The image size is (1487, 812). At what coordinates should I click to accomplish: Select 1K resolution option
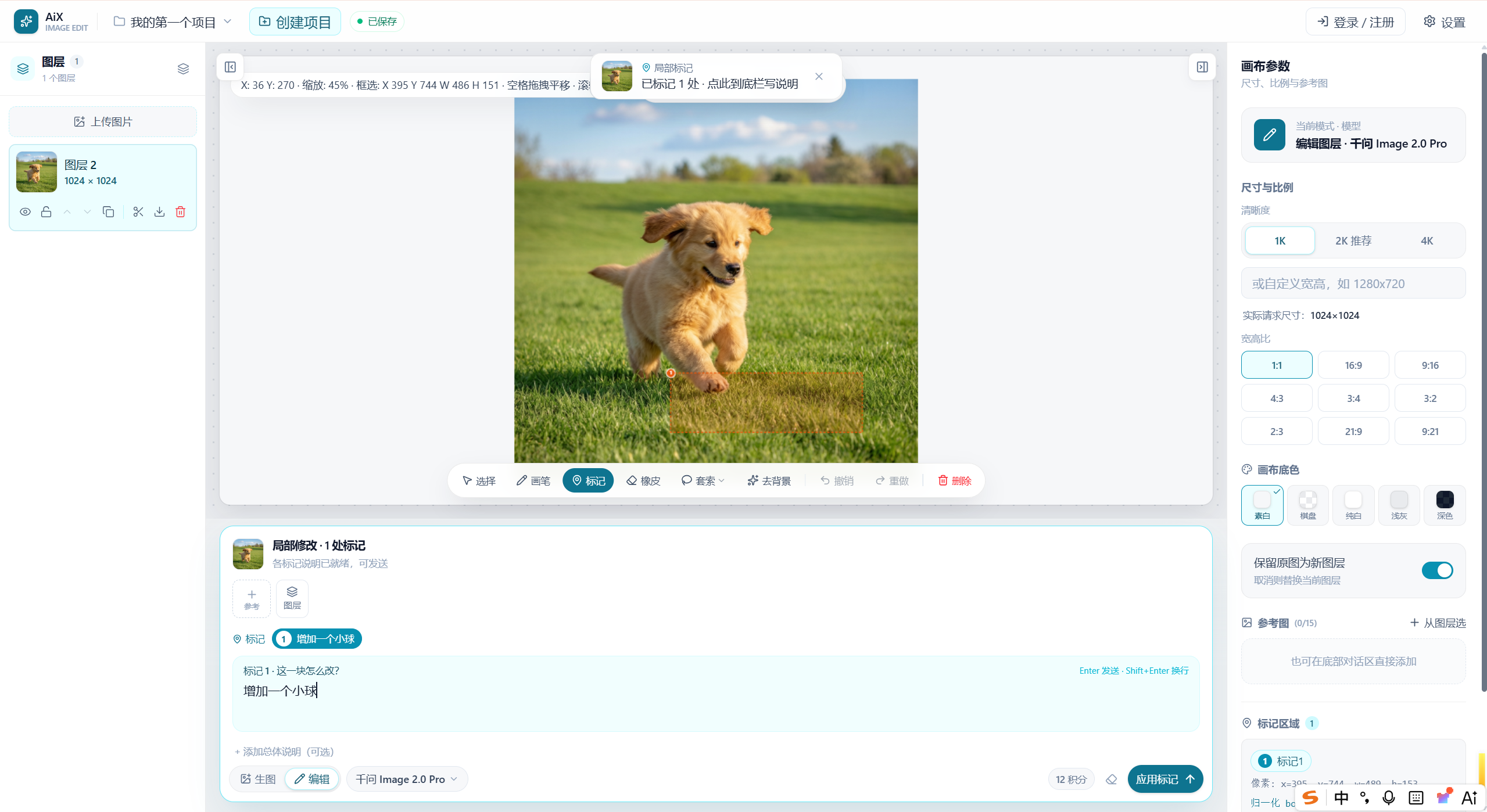(1280, 241)
